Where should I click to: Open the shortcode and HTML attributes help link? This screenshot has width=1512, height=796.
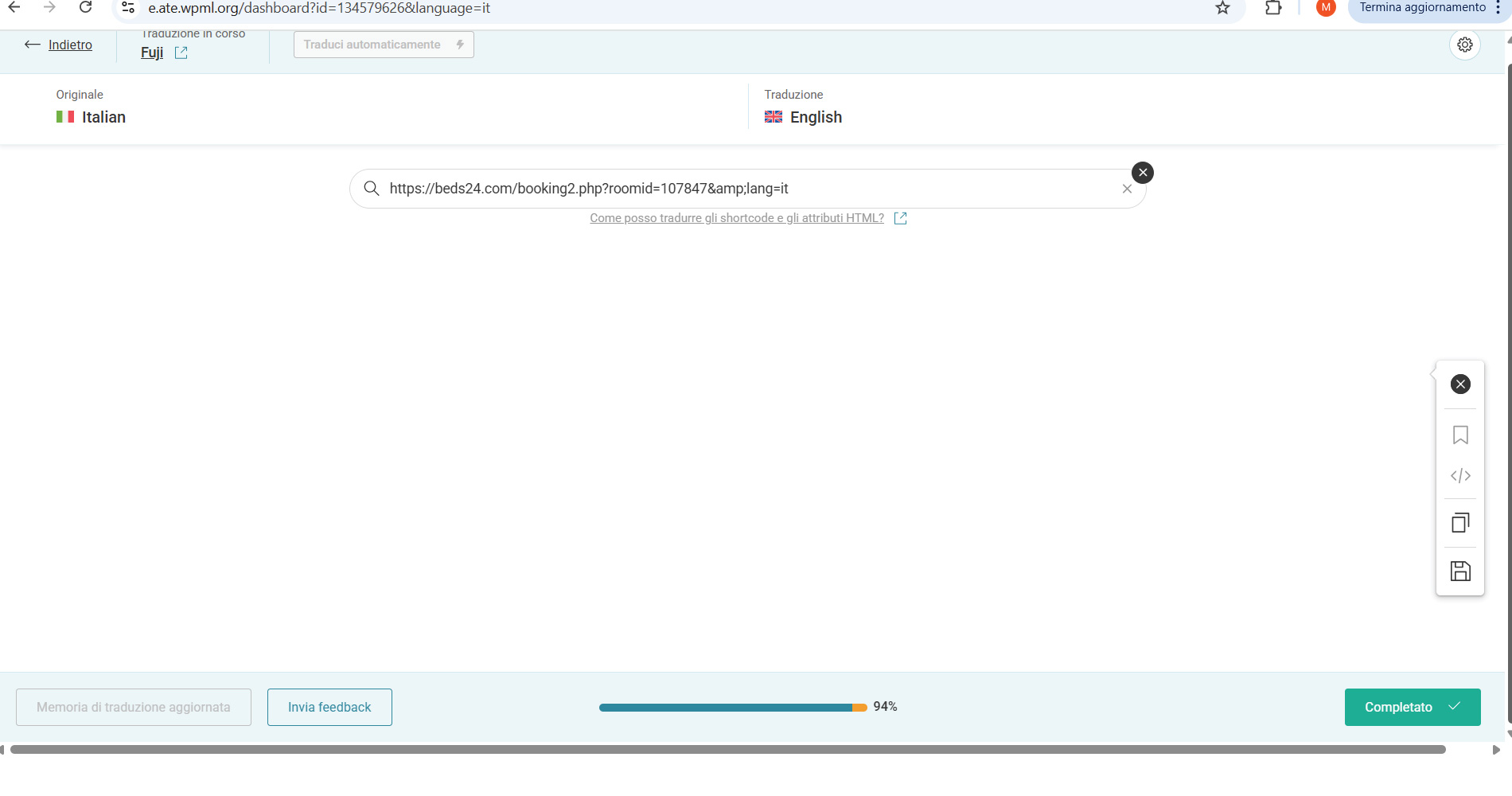click(737, 218)
